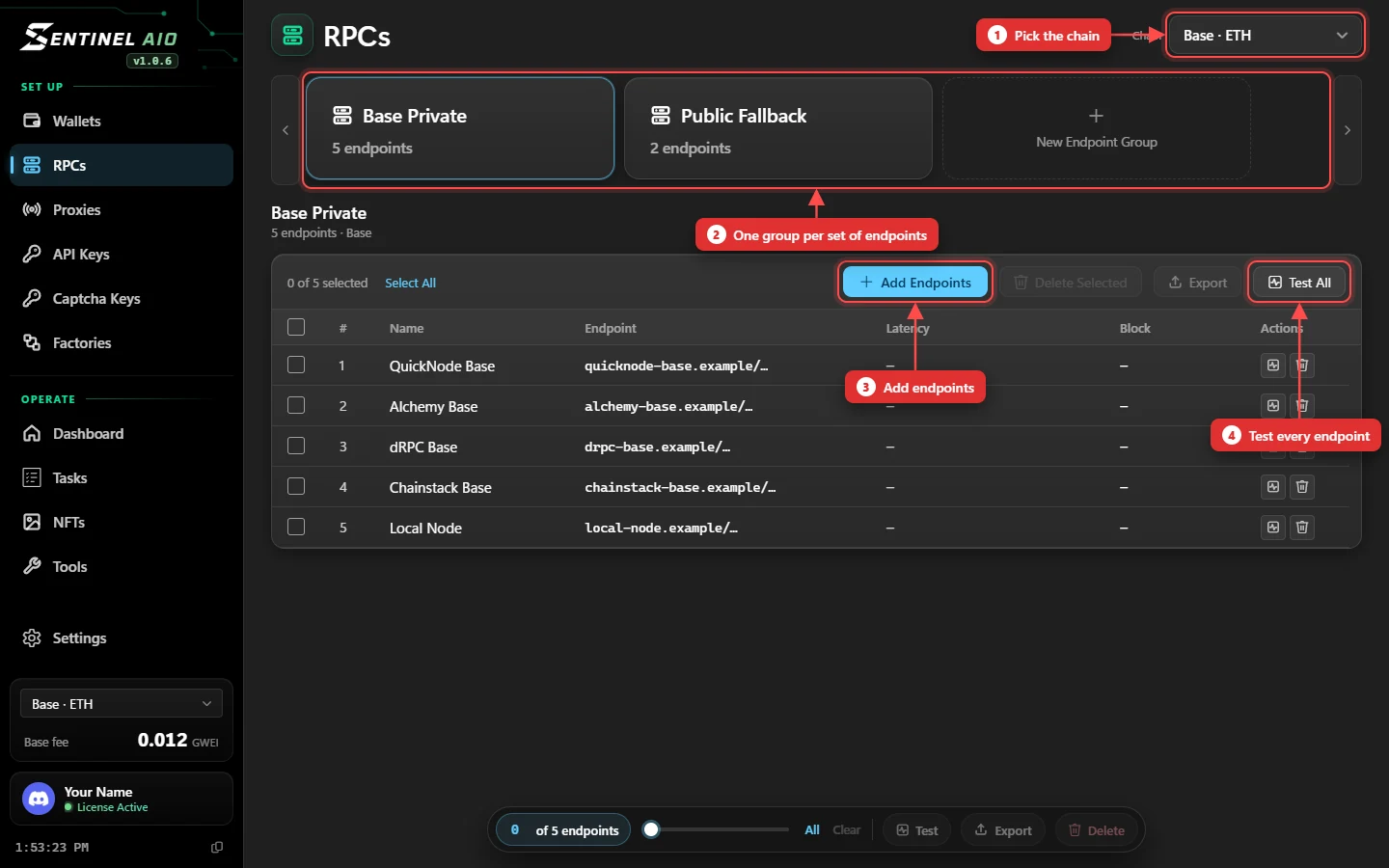Navigate to NFTs in the sidebar
The image size is (1389, 868).
point(122,522)
